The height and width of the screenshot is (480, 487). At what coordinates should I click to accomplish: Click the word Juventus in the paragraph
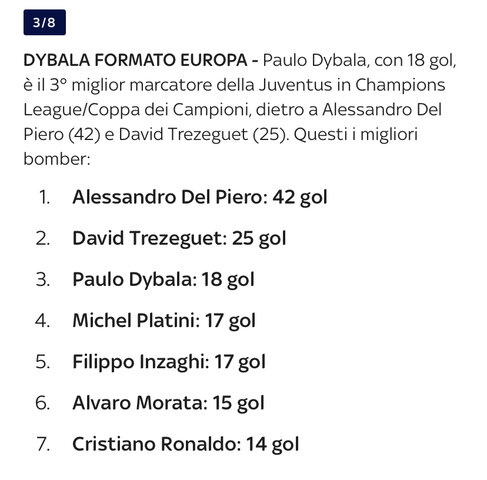tap(296, 85)
